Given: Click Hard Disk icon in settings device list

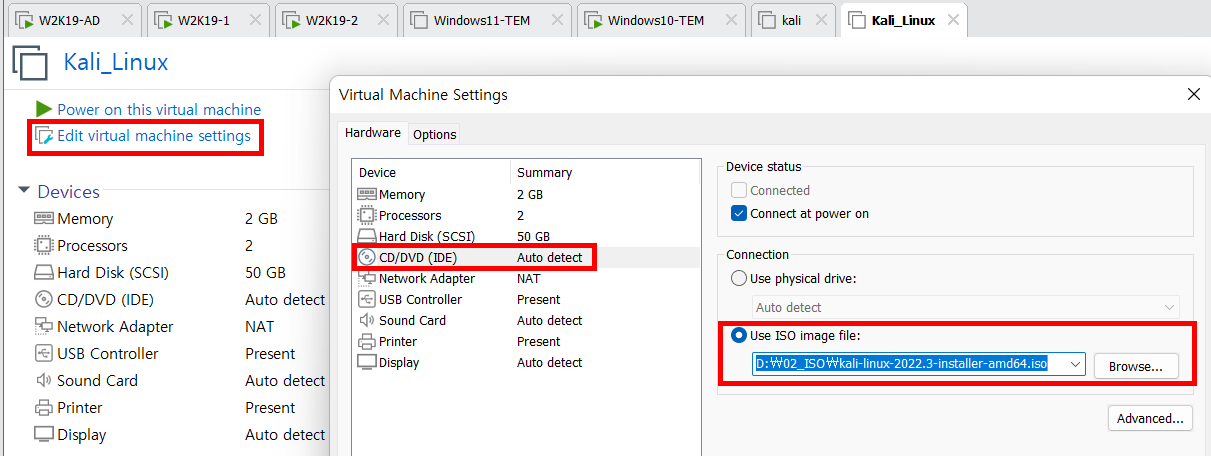Looking at the screenshot, I should tap(367, 236).
